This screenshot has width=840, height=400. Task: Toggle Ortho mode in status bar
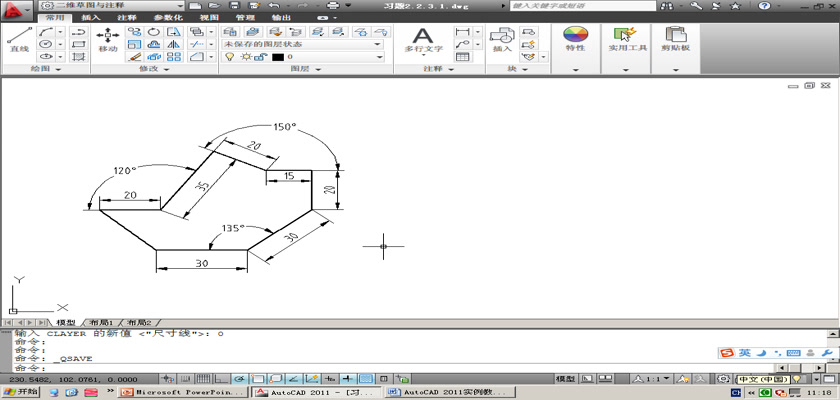[221, 379]
